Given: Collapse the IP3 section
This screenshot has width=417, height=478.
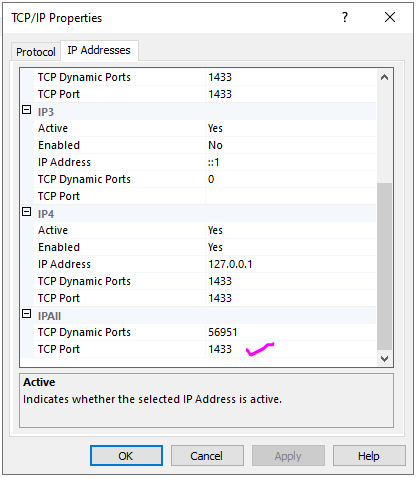Looking at the screenshot, I should pyautogui.click(x=27, y=110).
